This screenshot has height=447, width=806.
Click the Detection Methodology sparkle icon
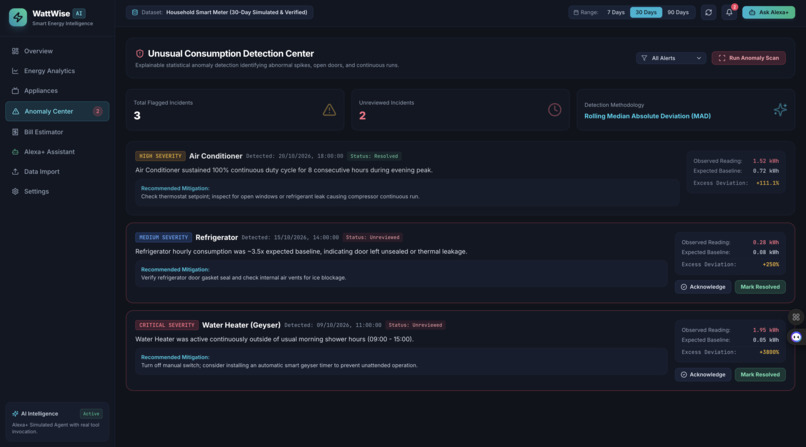click(x=780, y=109)
